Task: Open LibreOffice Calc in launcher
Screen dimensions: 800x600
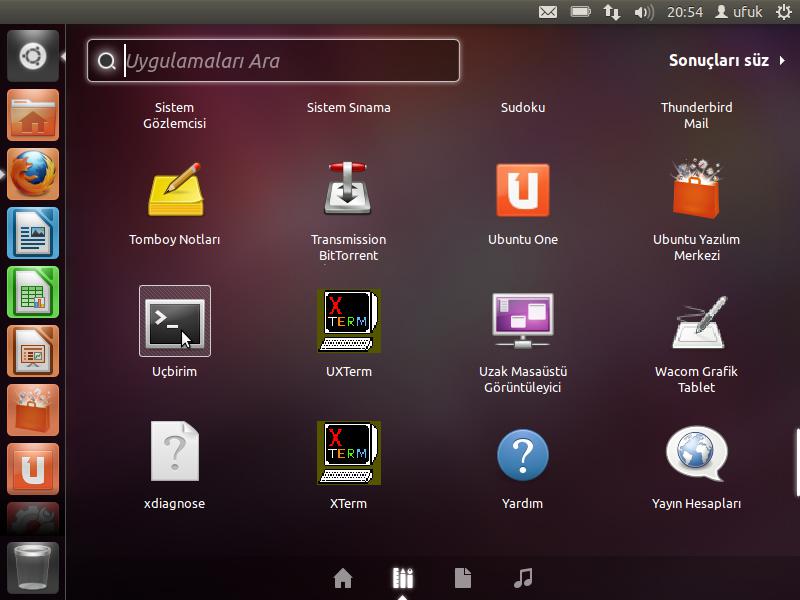Action: [x=33, y=292]
